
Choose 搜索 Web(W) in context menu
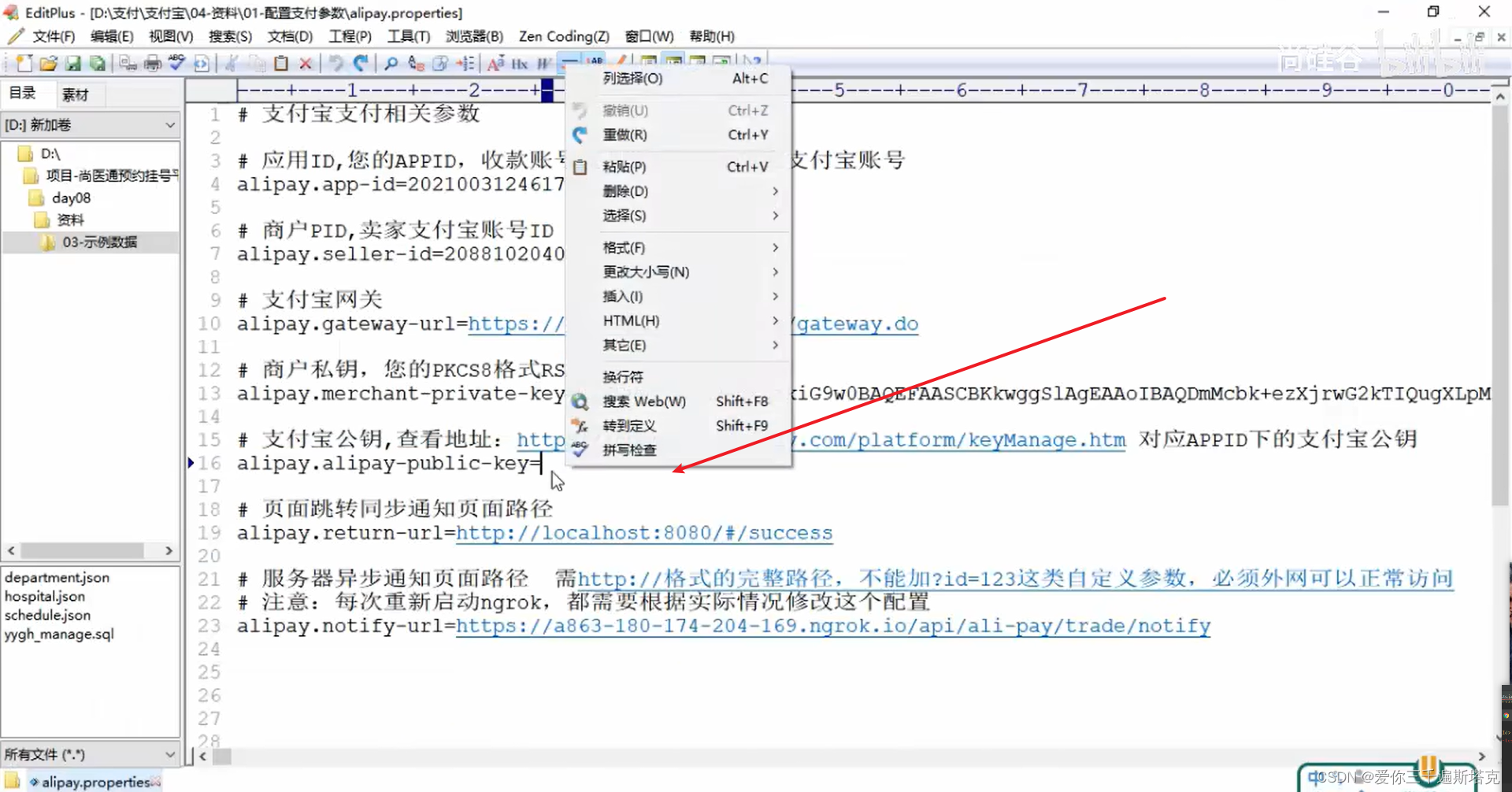[x=679, y=402]
